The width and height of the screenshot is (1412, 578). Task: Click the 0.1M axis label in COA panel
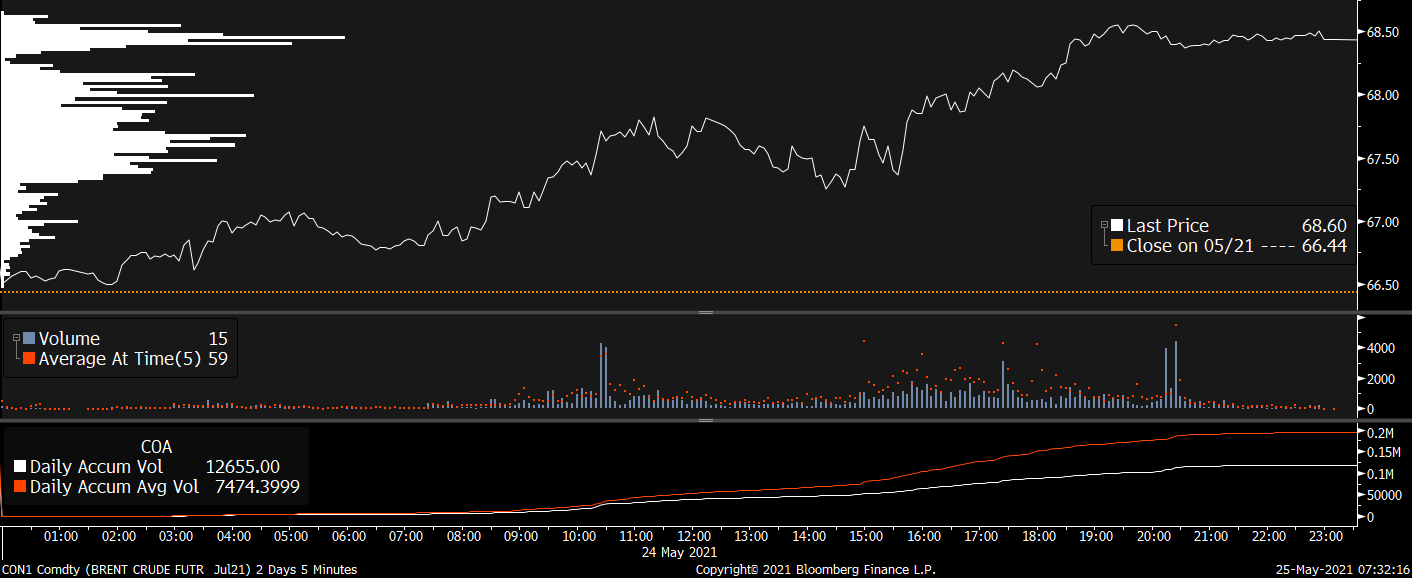click(1381, 474)
